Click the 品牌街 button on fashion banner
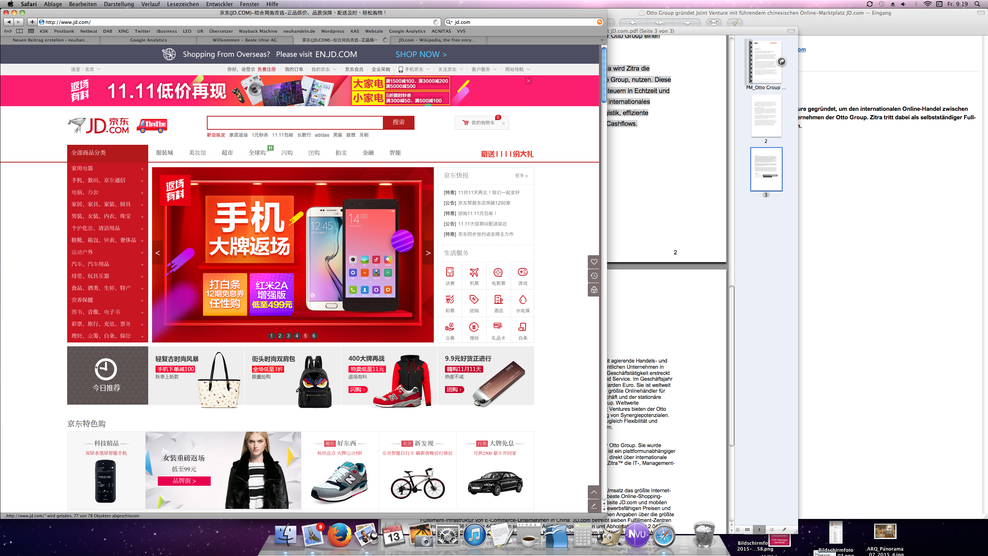 coord(185,481)
